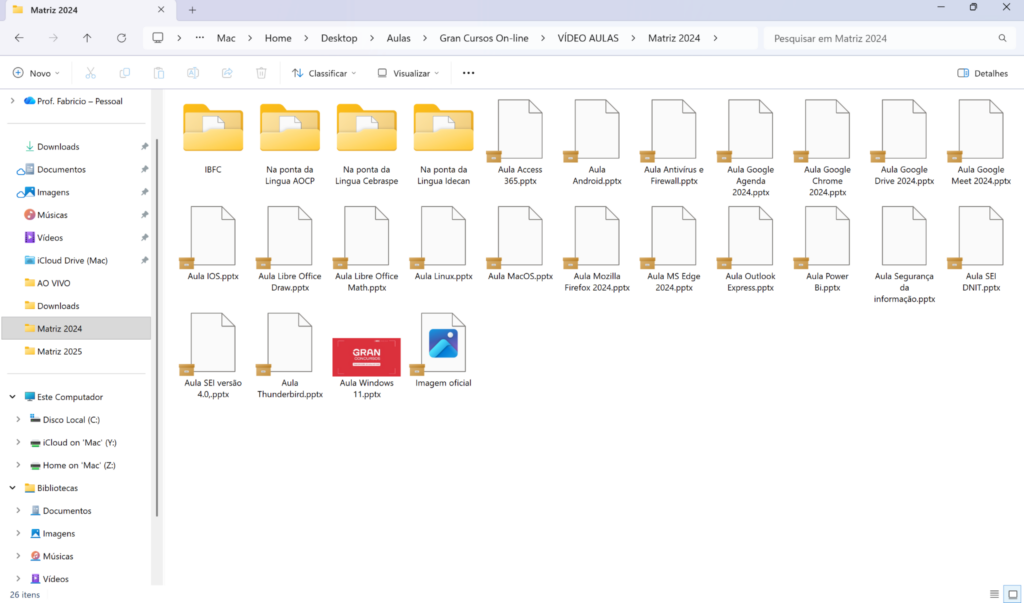Open the Detalhes pane button
The height and width of the screenshot is (603, 1024).
coord(982,73)
